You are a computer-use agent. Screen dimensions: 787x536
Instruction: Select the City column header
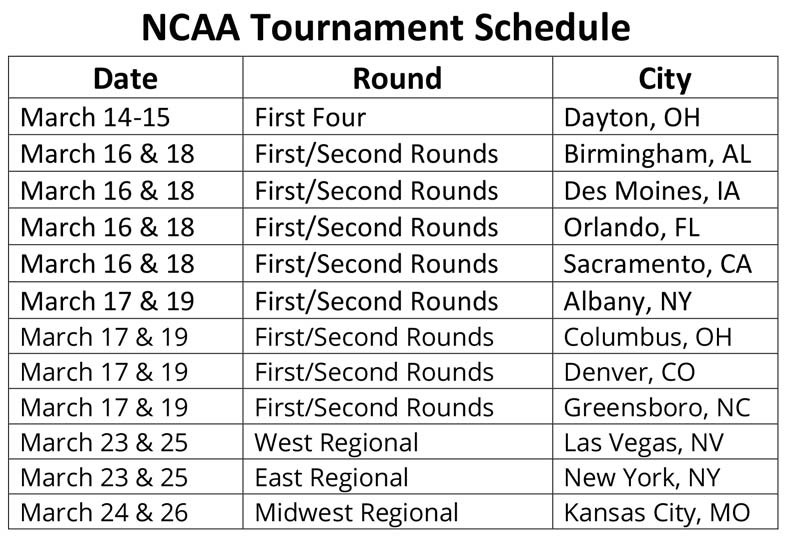click(665, 78)
